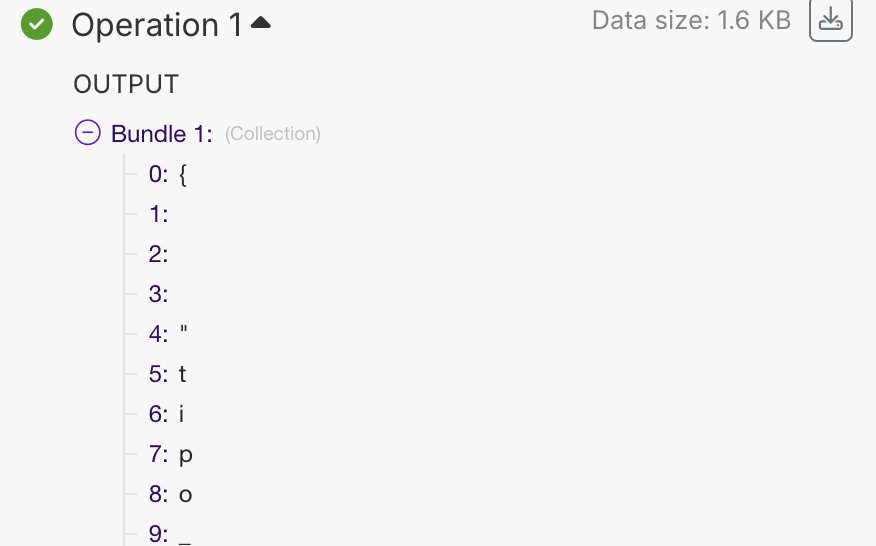Click the opening brace value of item 0
The height and width of the screenshot is (546, 876).
(183, 174)
